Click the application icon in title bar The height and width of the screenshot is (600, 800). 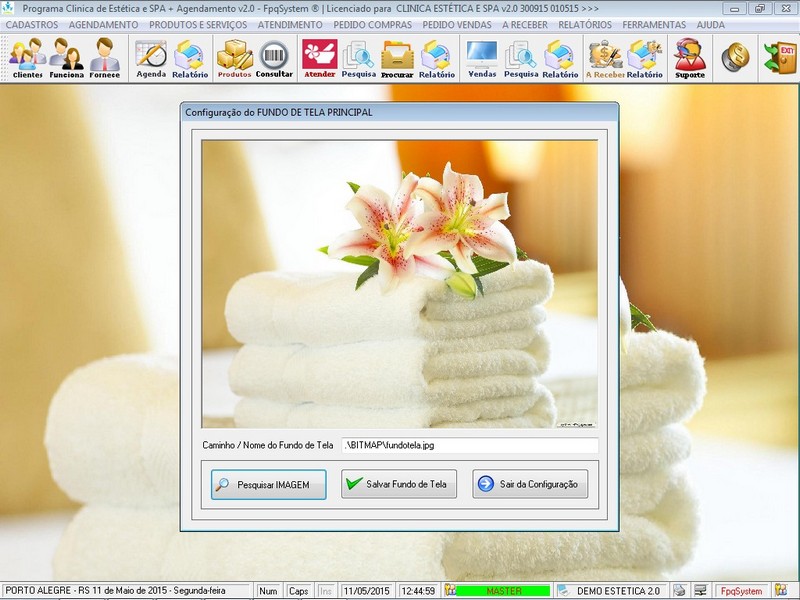point(8,8)
